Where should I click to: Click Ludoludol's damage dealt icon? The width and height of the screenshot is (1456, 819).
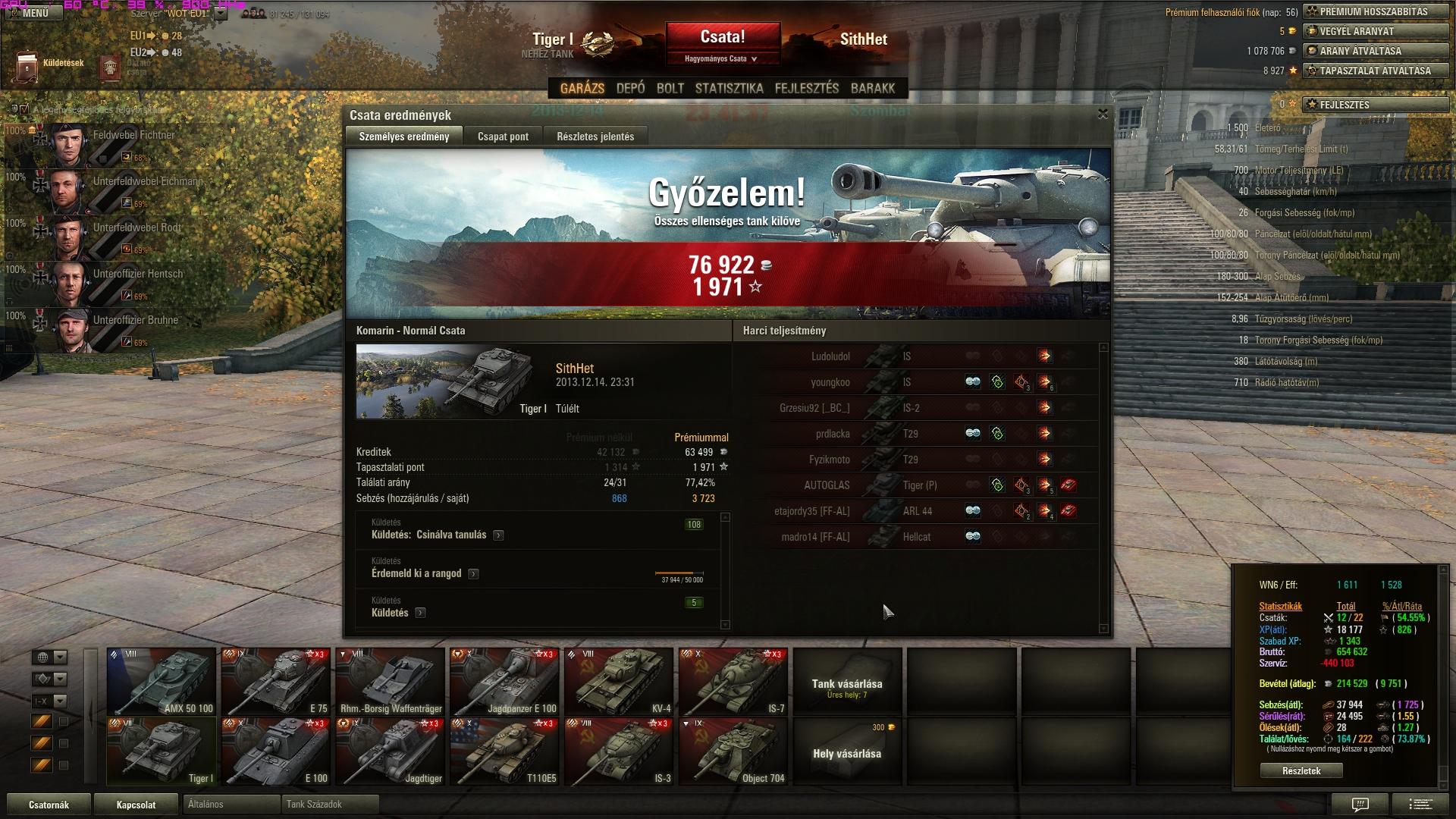click(1045, 356)
